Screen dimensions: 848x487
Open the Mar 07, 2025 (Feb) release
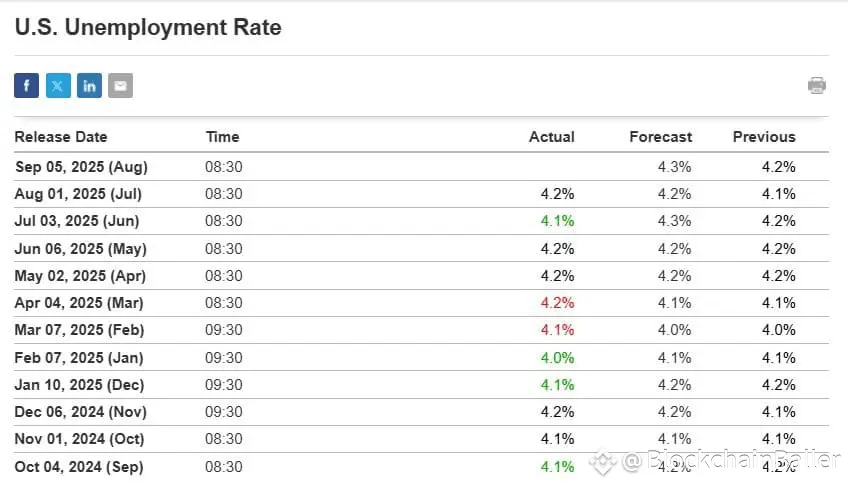pos(80,330)
